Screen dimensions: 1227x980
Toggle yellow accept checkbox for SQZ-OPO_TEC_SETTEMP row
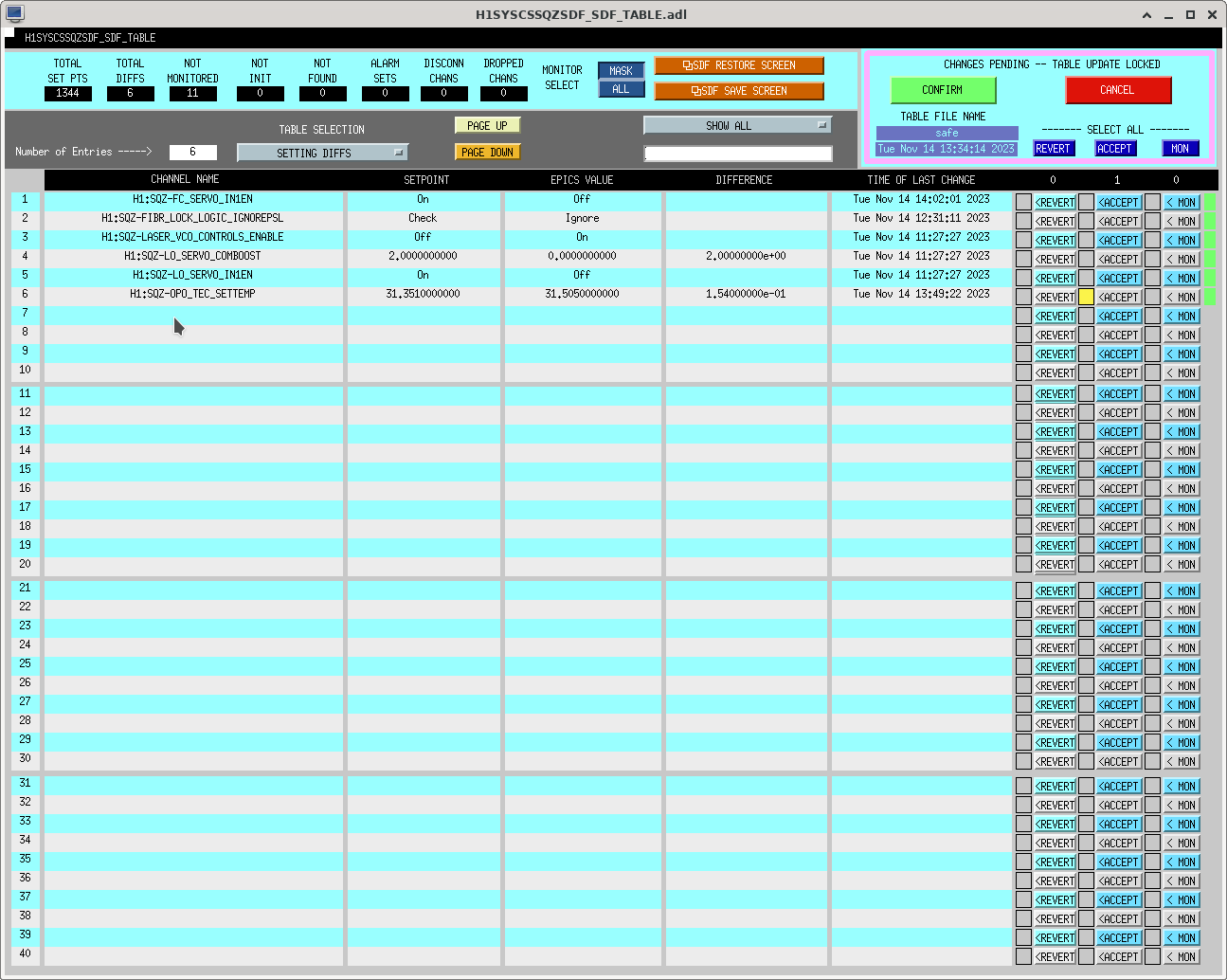(x=1087, y=297)
